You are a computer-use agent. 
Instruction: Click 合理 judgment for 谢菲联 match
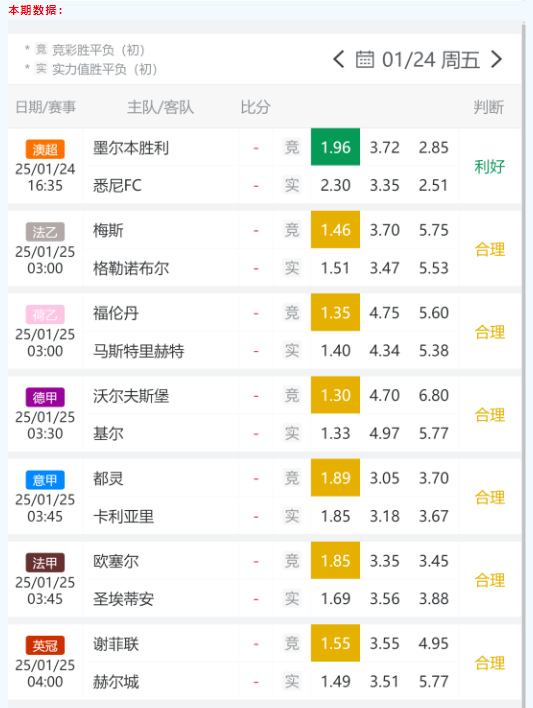click(x=490, y=663)
